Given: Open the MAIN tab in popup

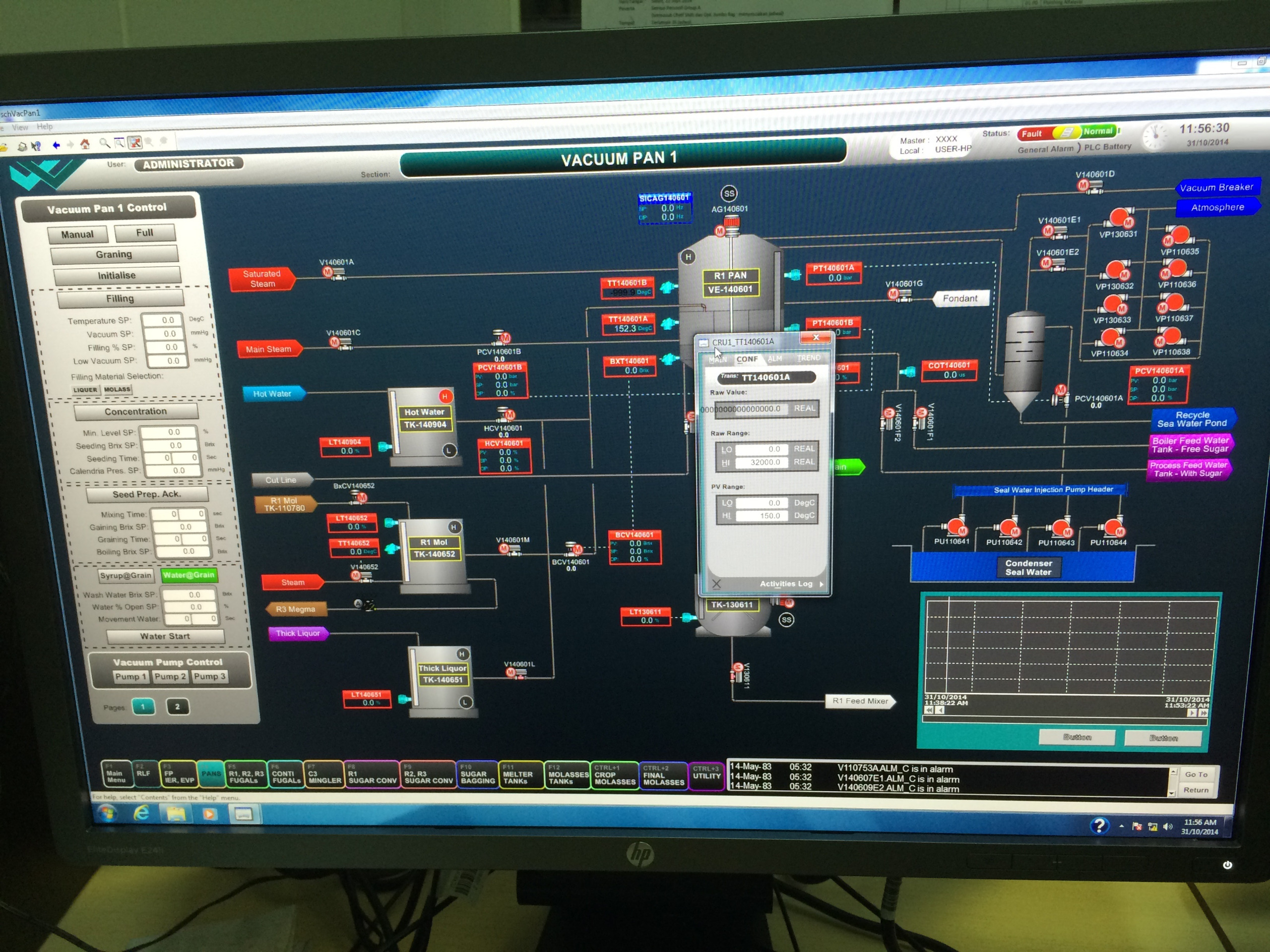Looking at the screenshot, I should tap(718, 360).
